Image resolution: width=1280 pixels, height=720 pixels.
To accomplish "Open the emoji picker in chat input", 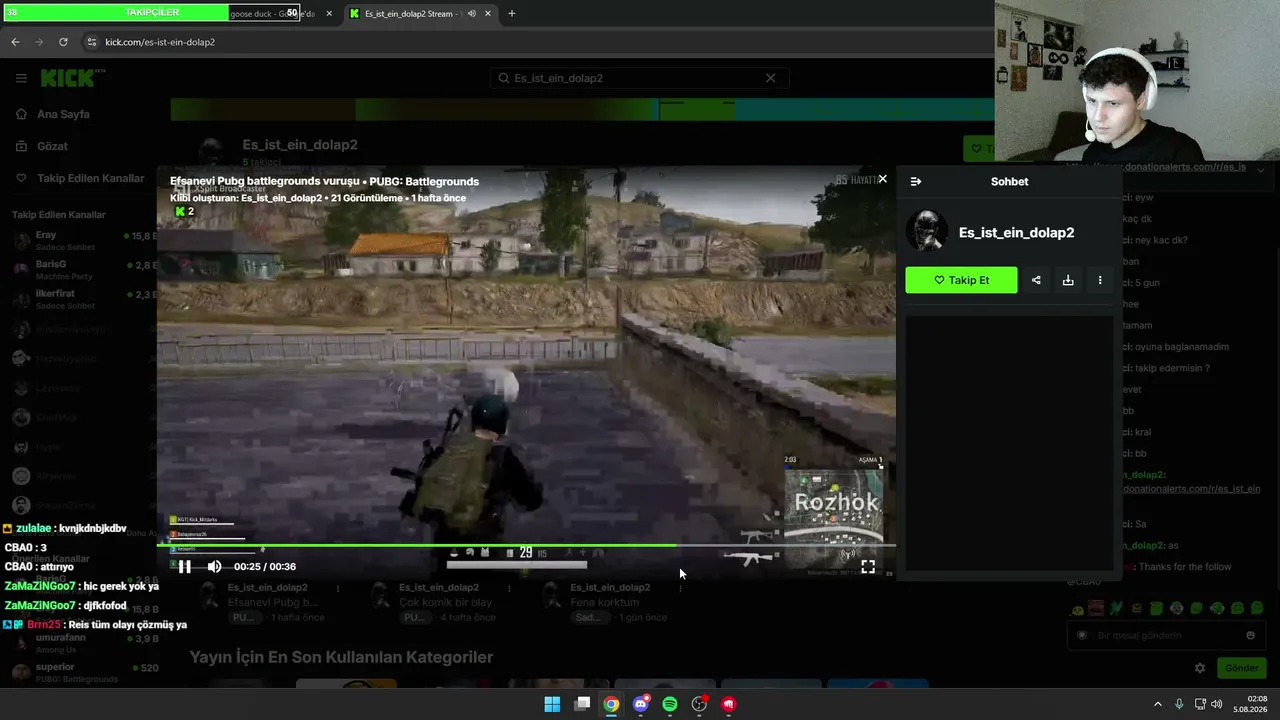I will [1250, 635].
